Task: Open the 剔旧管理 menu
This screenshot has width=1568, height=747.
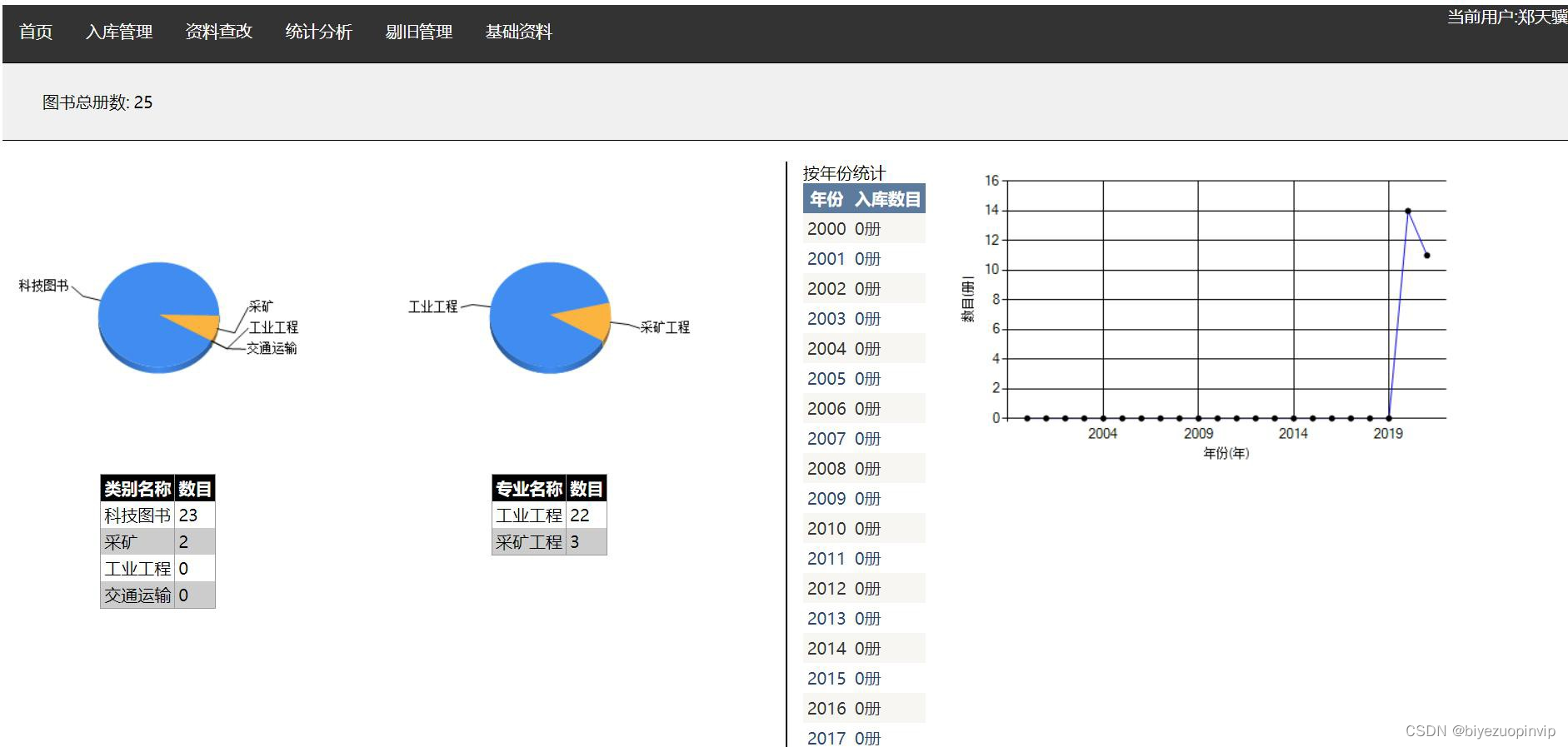Action: [x=419, y=32]
